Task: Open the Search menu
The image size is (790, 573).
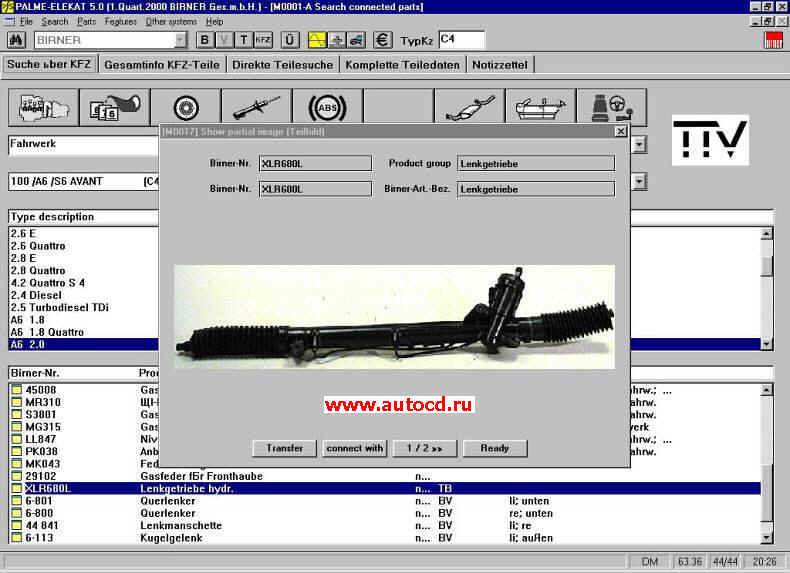Action: (x=54, y=22)
